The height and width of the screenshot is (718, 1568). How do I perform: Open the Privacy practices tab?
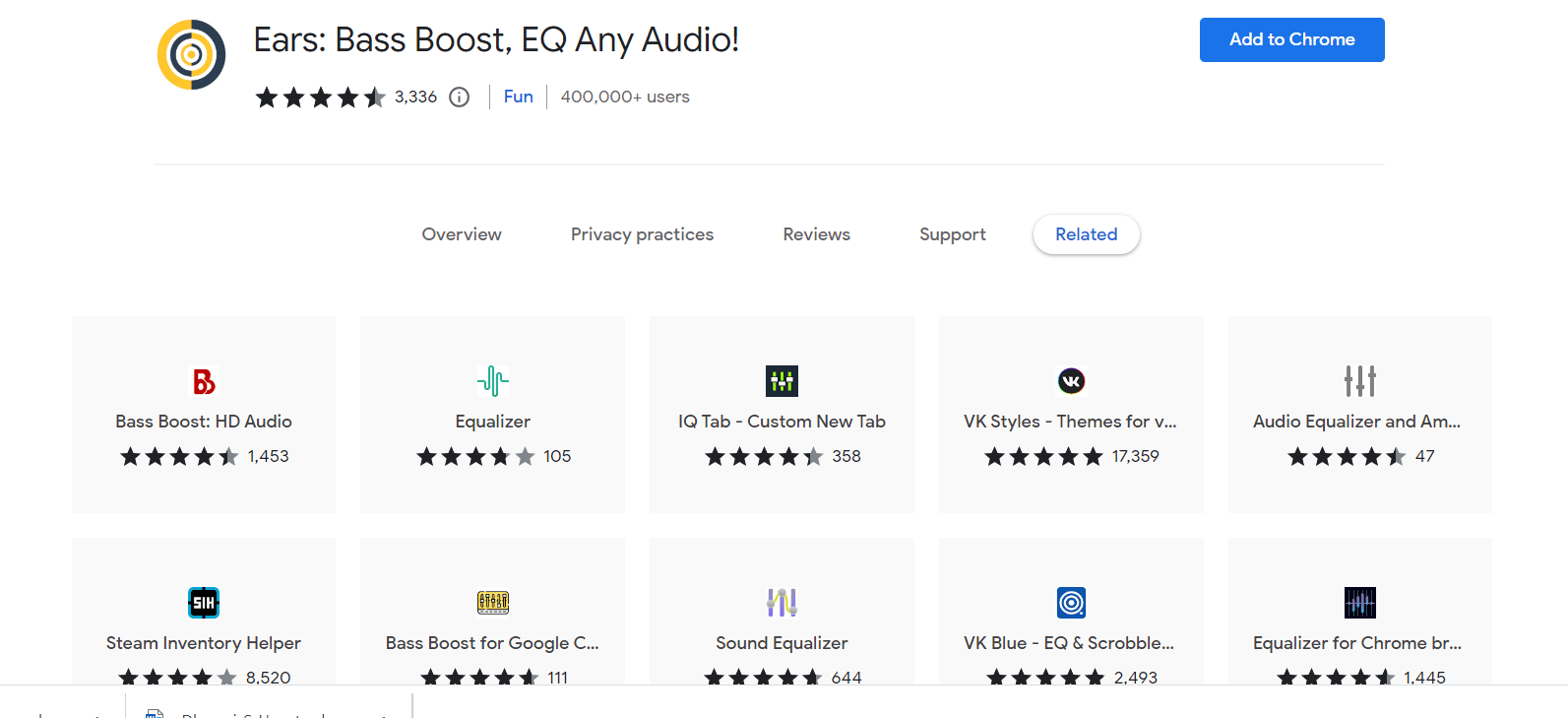coord(642,234)
